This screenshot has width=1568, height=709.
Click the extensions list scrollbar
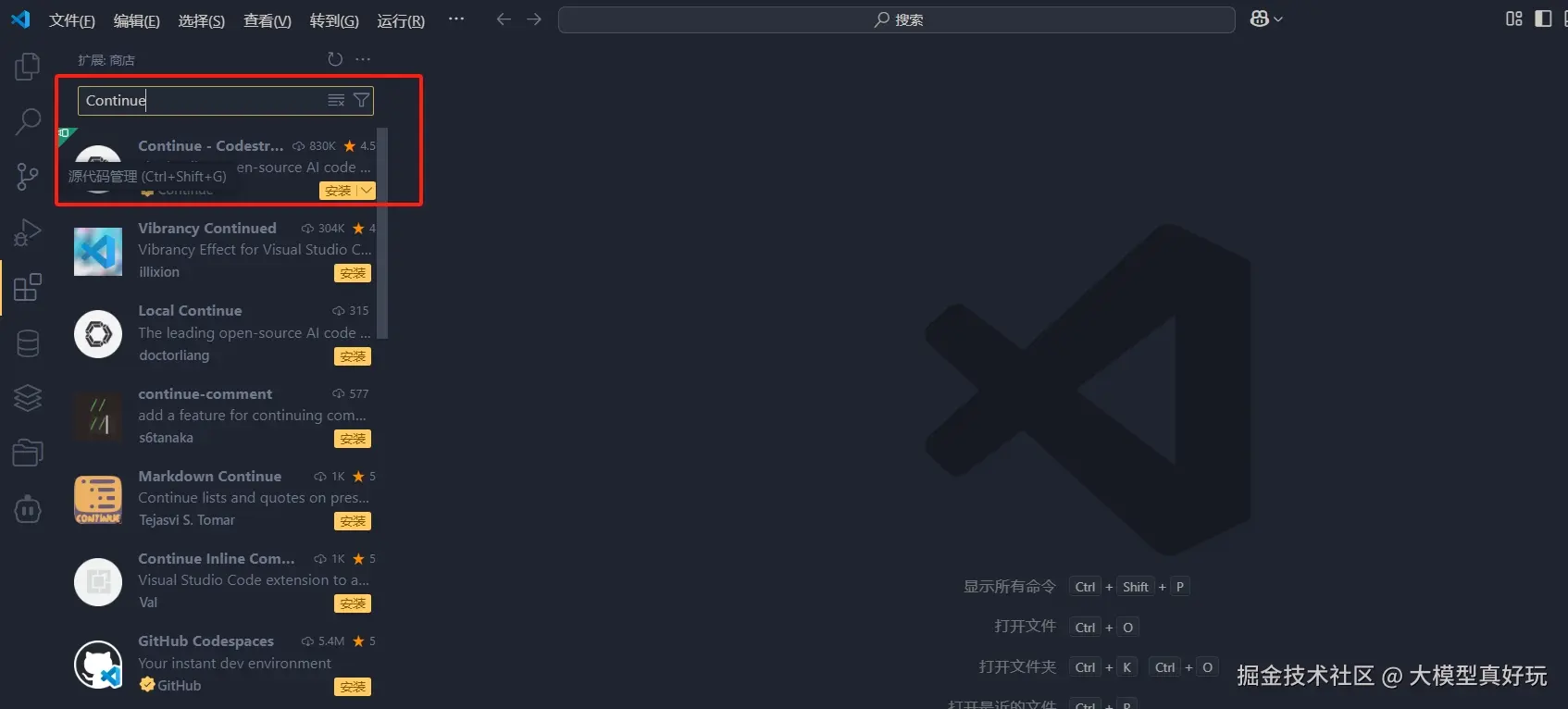[x=382, y=233]
